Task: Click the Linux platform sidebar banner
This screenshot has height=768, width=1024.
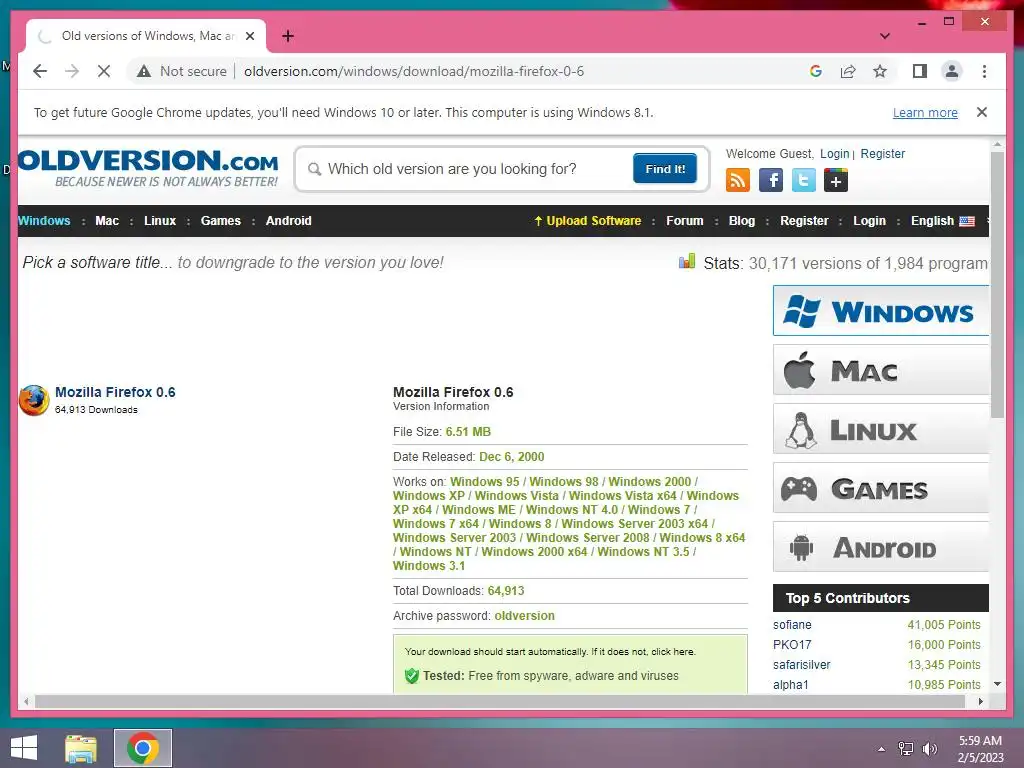Action: [x=881, y=429]
